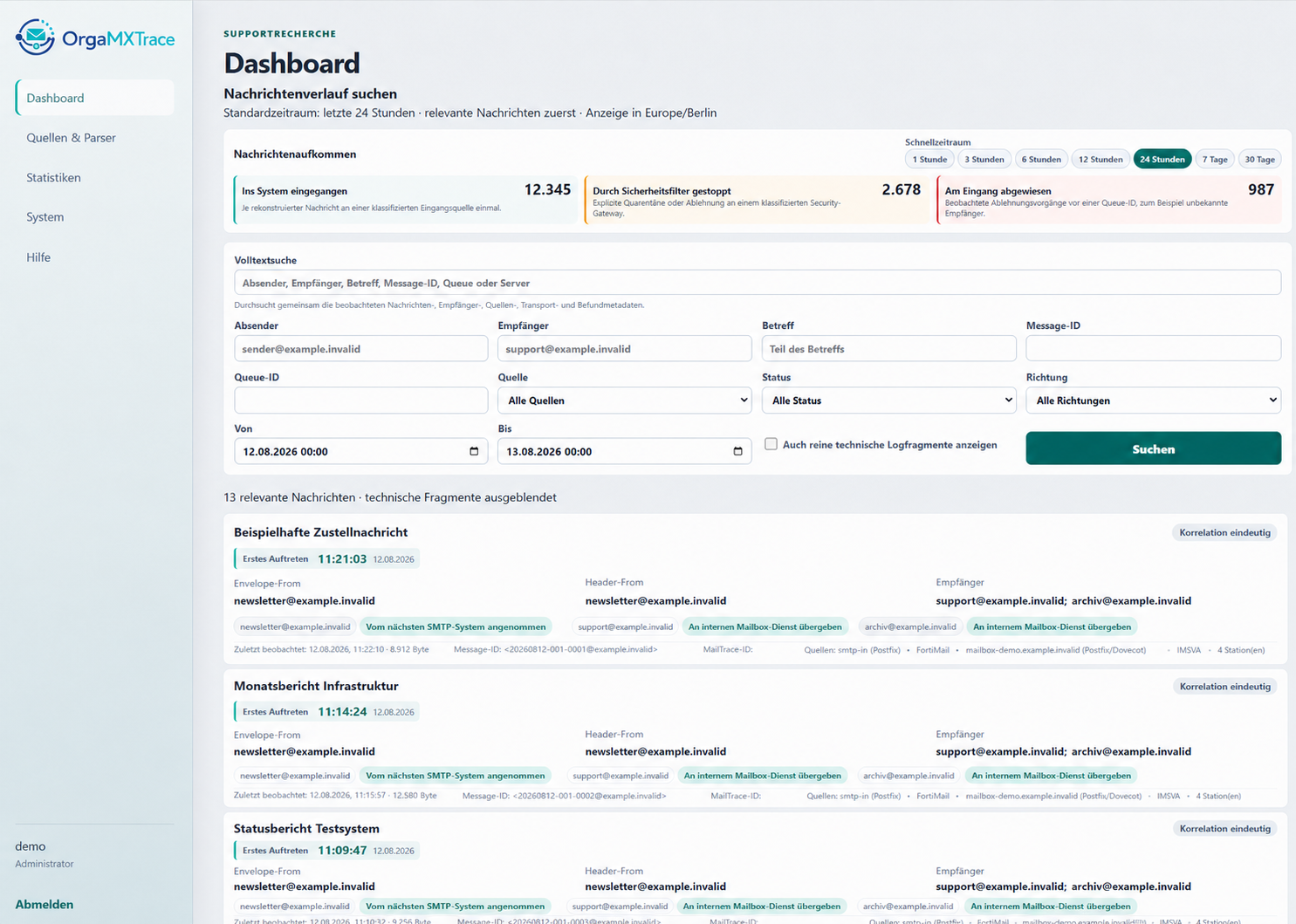Select the 24 Stunden quick range
1296x924 pixels.
[x=1162, y=159]
